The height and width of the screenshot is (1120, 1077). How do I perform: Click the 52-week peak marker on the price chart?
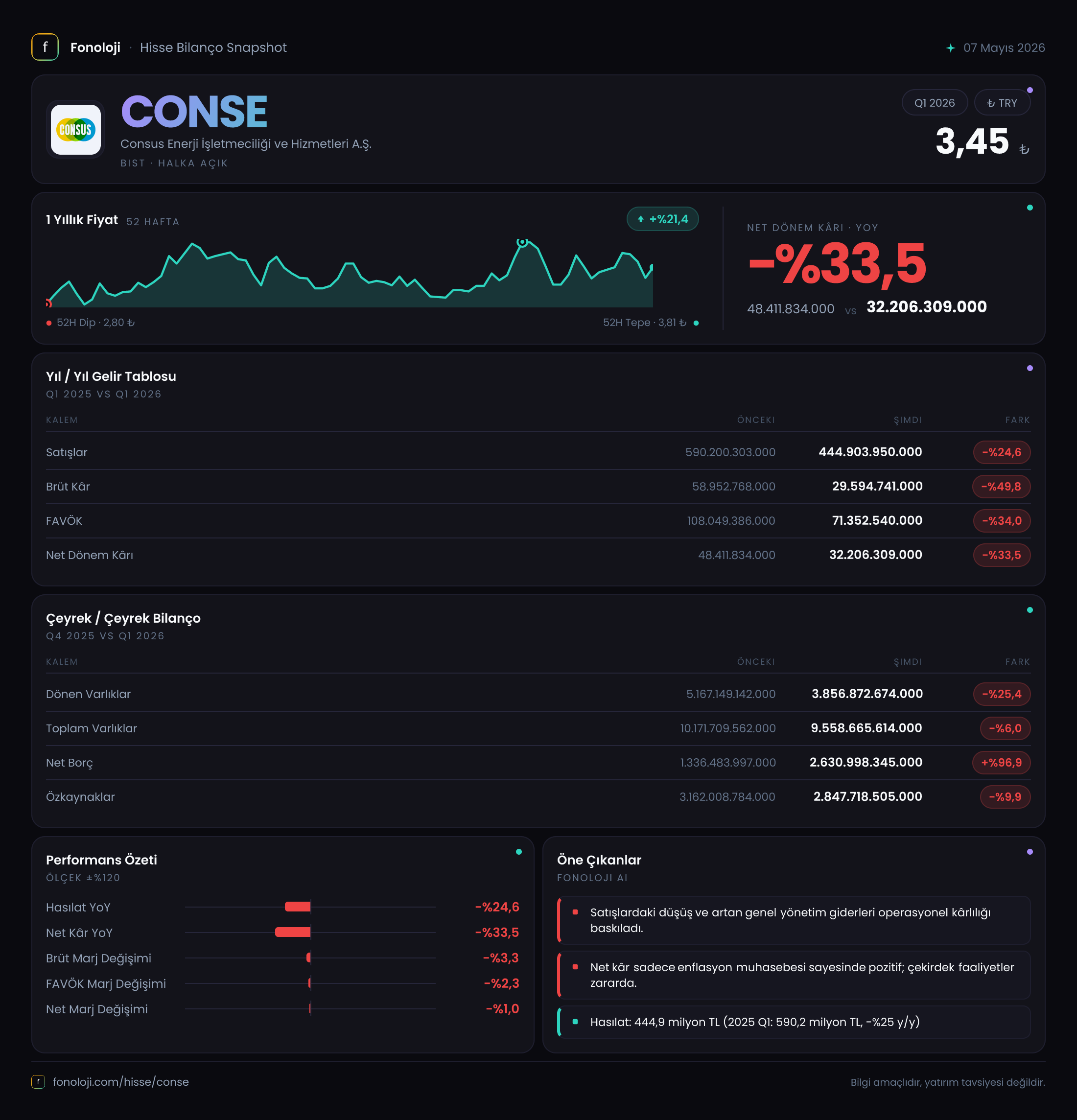pyautogui.click(x=522, y=242)
